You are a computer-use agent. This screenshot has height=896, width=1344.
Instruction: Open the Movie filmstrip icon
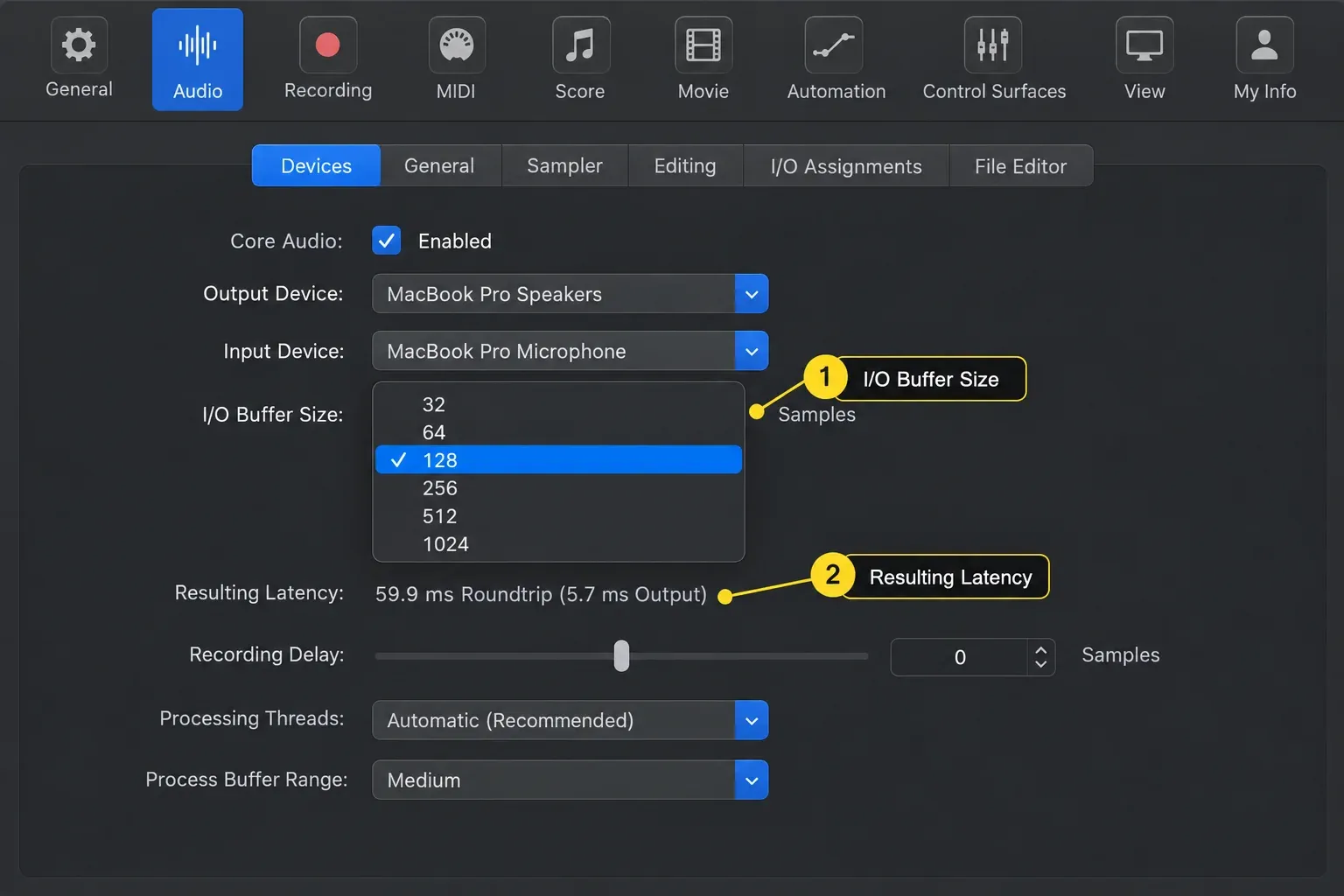pyautogui.click(x=703, y=45)
